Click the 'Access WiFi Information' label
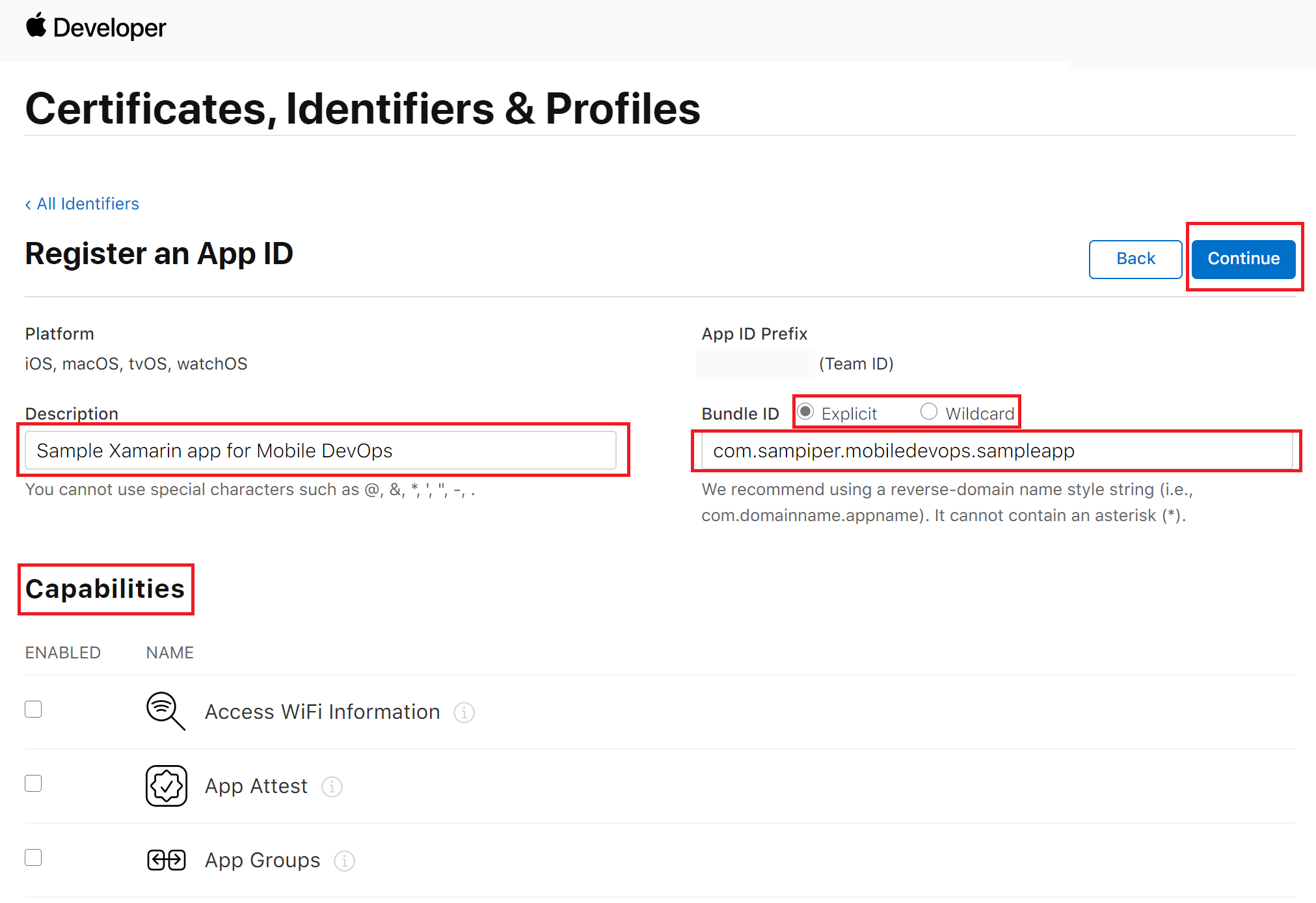1316x903 pixels. tap(323, 712)
